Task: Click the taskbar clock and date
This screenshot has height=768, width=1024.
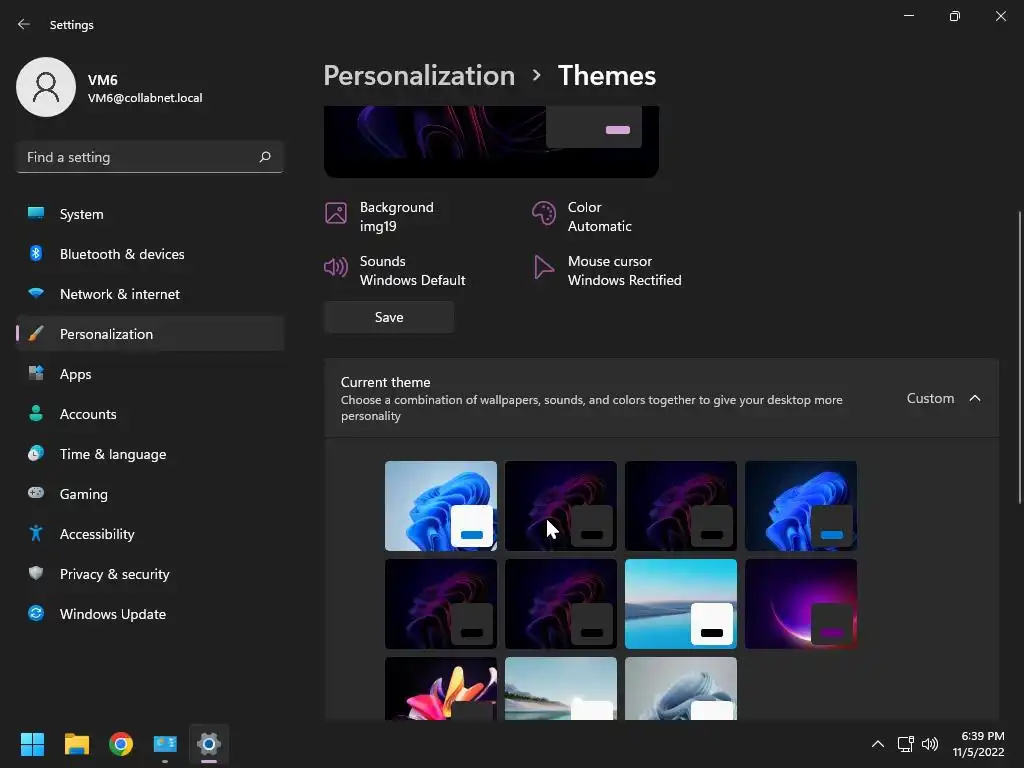Action: tap(978, 744)
